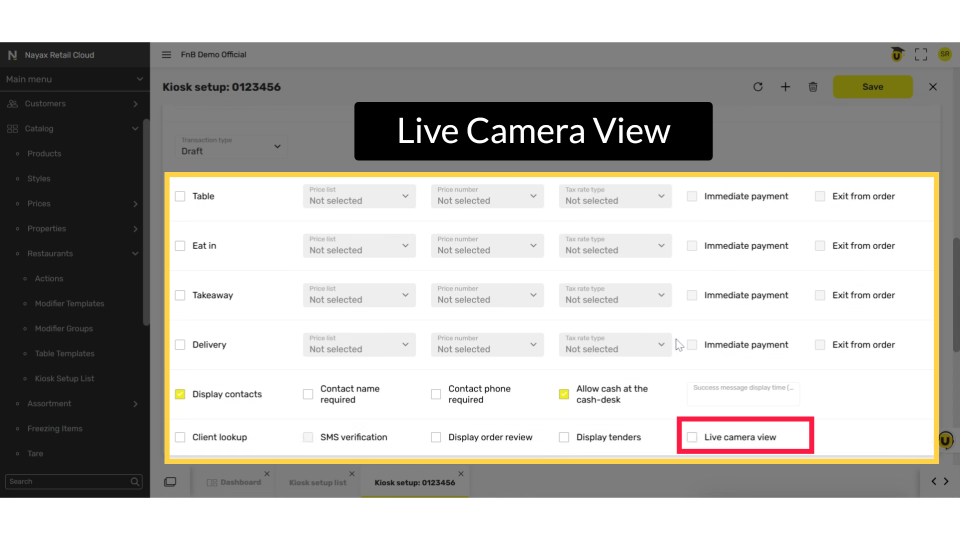Image resolution: width=960 pixels, height=540 pixels.
Task: Click the search magnifier icon in sidebar
Action: point(136,482)
